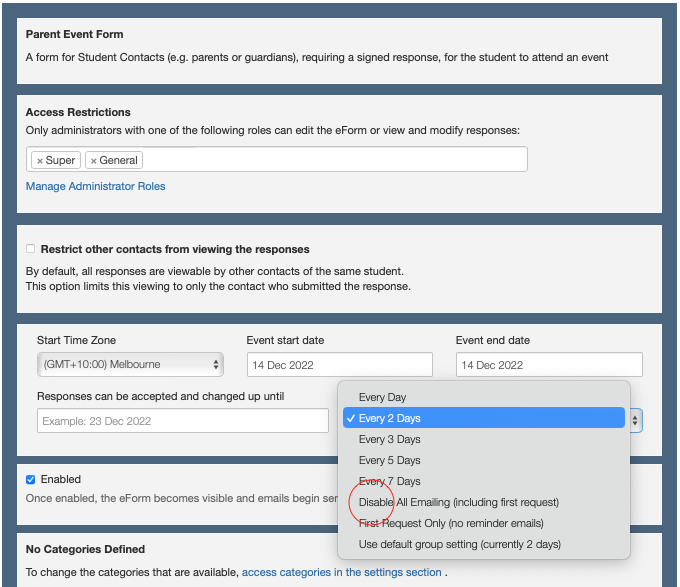
Task: Toggle Restrict other contacts from viewing checkbox
Action: (31, 249)
